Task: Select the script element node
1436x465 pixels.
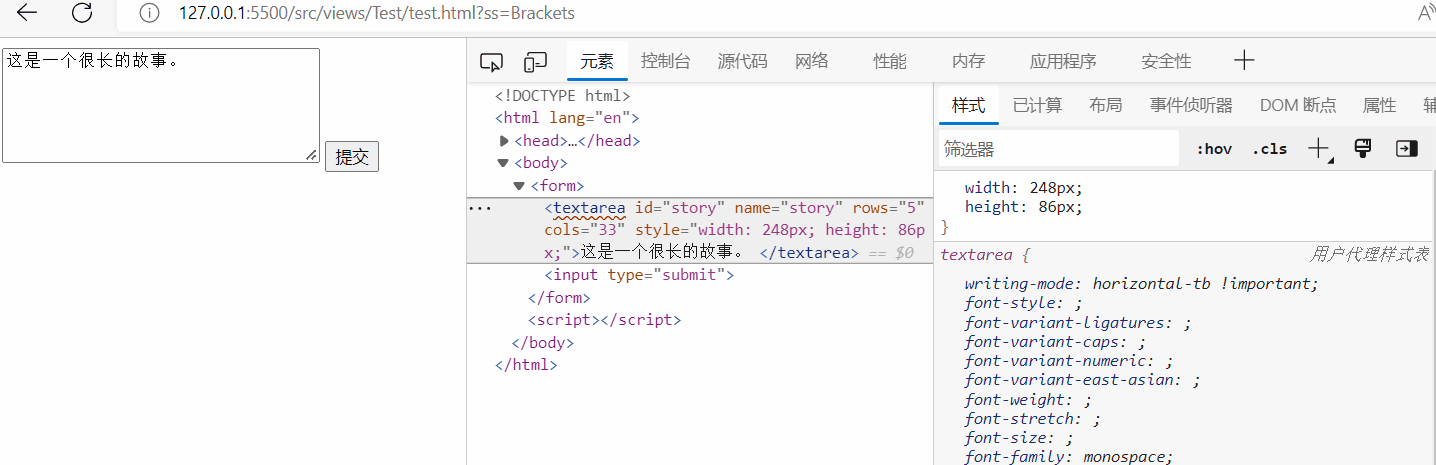Action: pos(604,320)
